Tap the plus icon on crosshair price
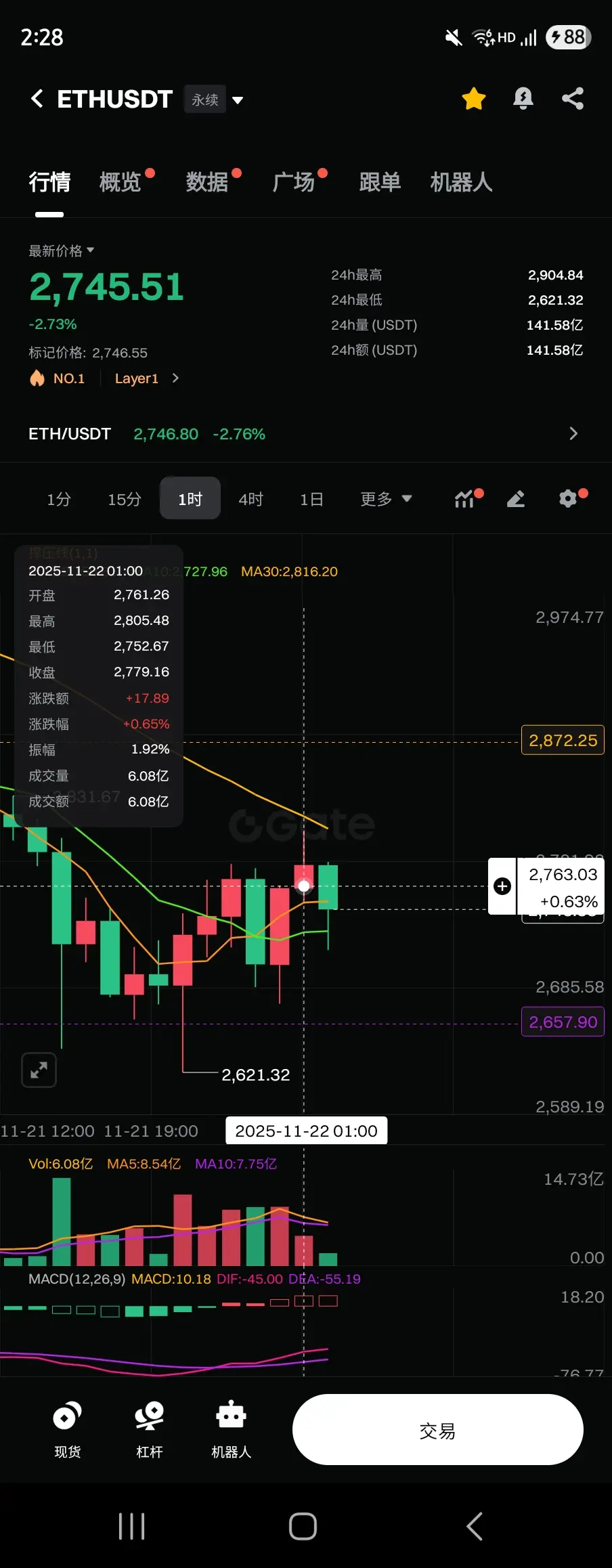Screen dimensions: 612x1568 (x=502, y=886)
